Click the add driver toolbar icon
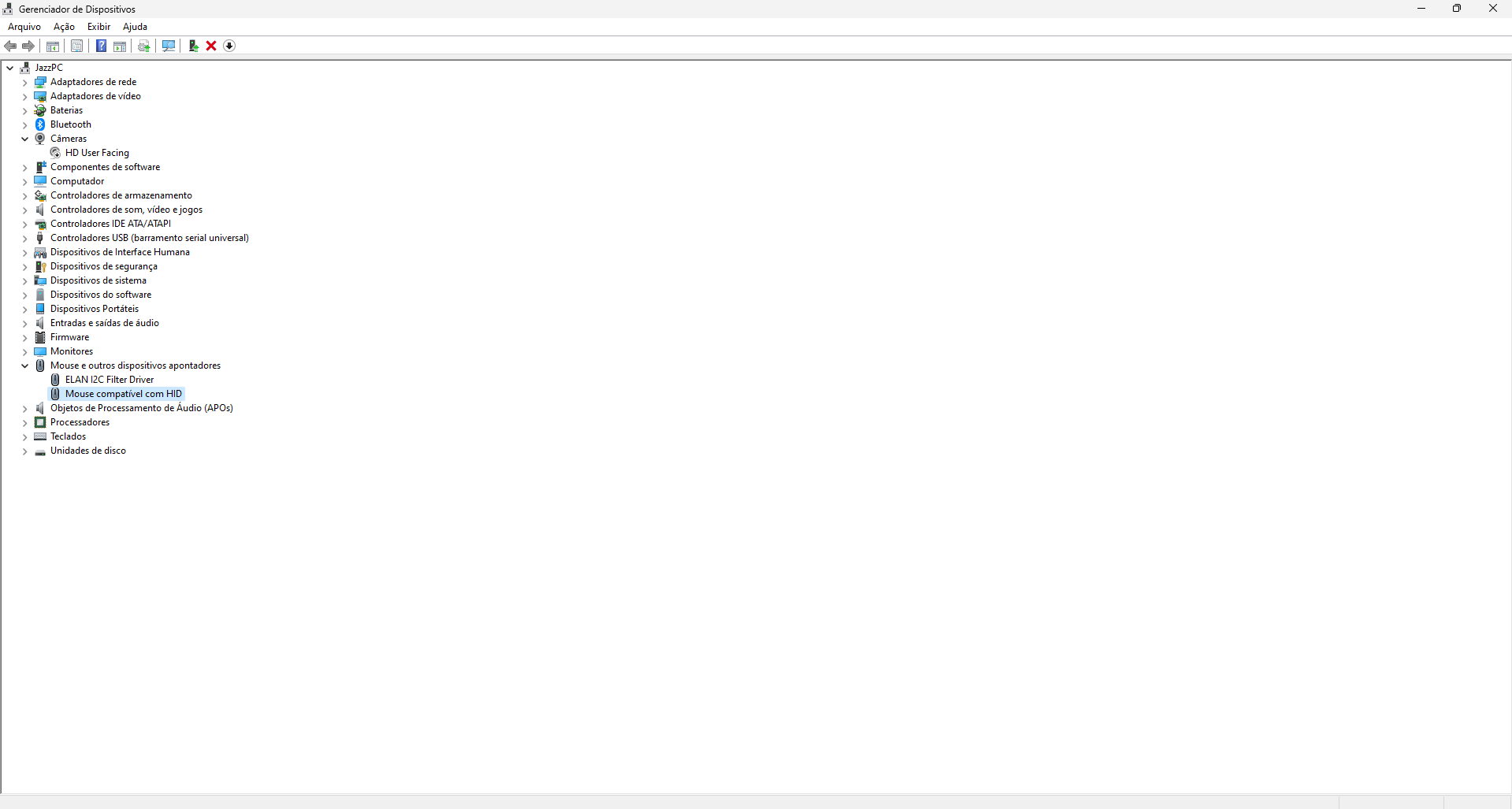Screen dimensions: 1512x809 coord(193,46)
